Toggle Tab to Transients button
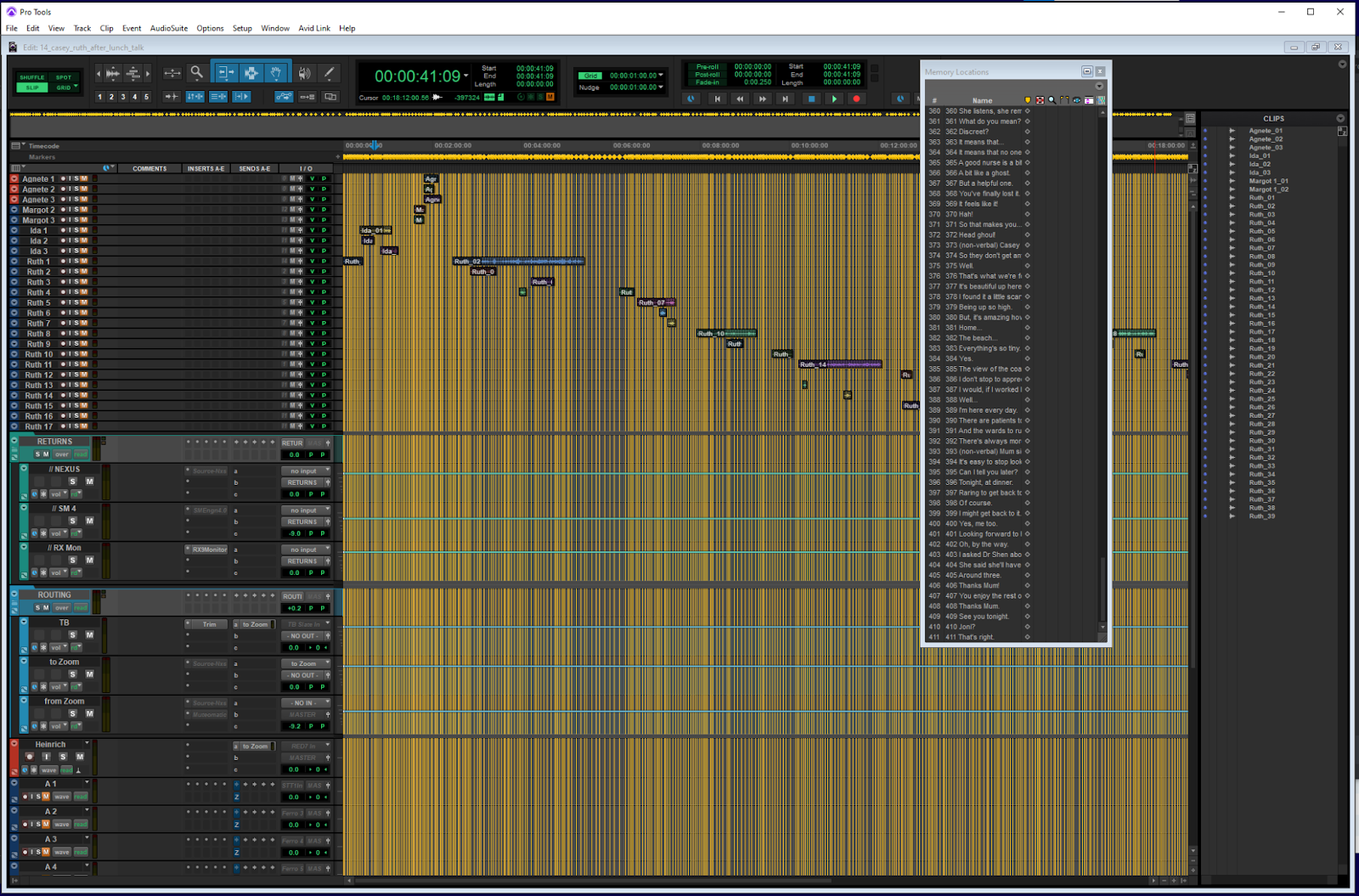Viewport: 1359px width, 896px height. pos(172,97)
